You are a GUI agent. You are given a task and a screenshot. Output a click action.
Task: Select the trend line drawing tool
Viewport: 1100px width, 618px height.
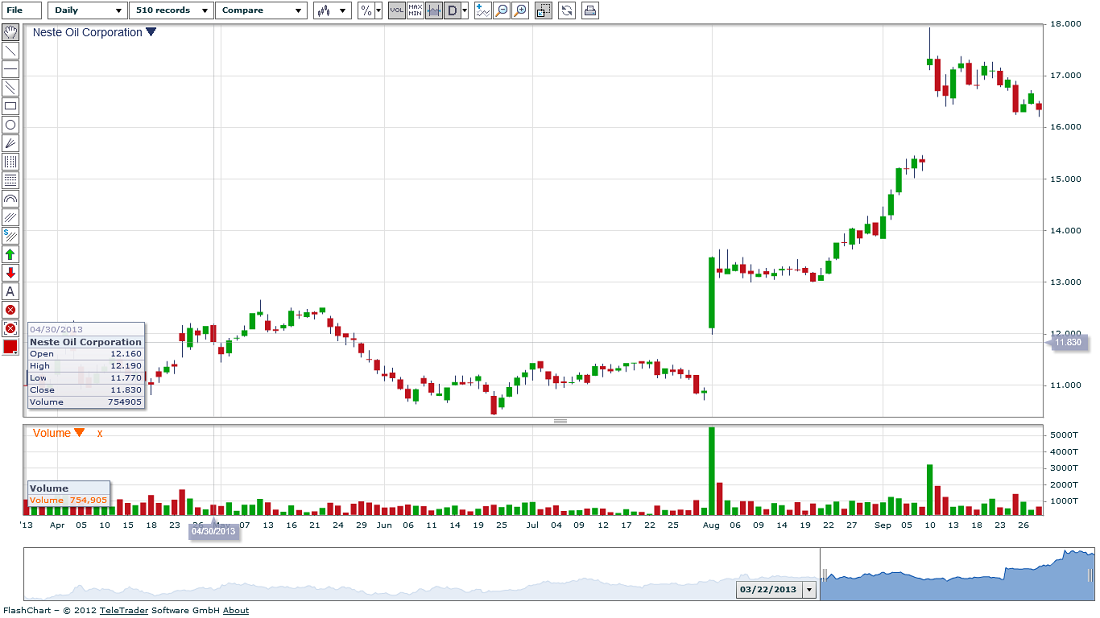click(x=10, y=51)
